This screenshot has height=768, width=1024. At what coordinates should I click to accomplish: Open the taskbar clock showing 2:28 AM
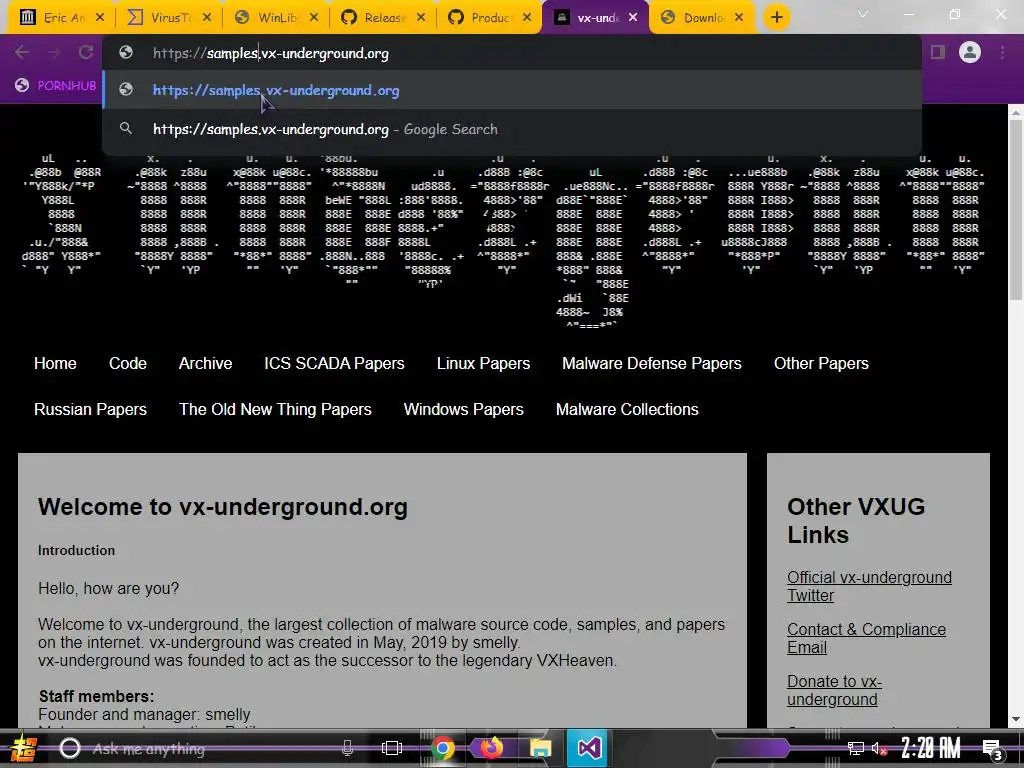(931, 748)
